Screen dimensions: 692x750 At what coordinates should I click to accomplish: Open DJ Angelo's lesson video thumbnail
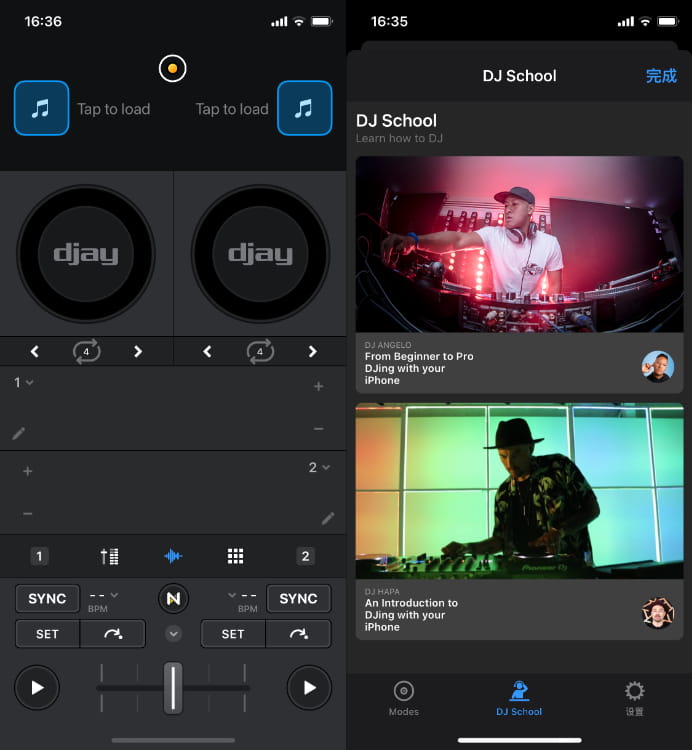coord(519,244)
